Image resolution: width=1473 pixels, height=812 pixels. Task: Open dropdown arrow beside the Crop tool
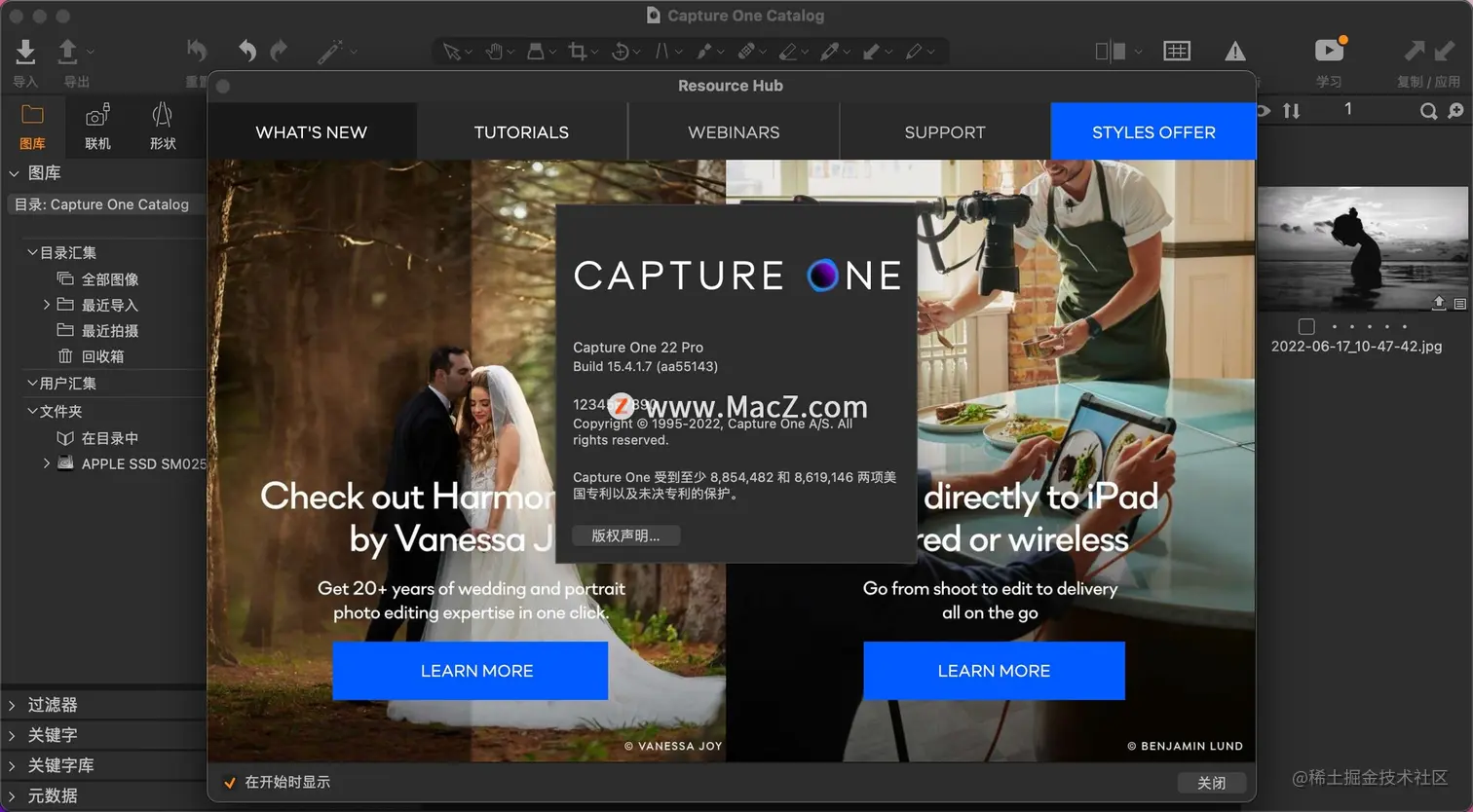(596, 51)
